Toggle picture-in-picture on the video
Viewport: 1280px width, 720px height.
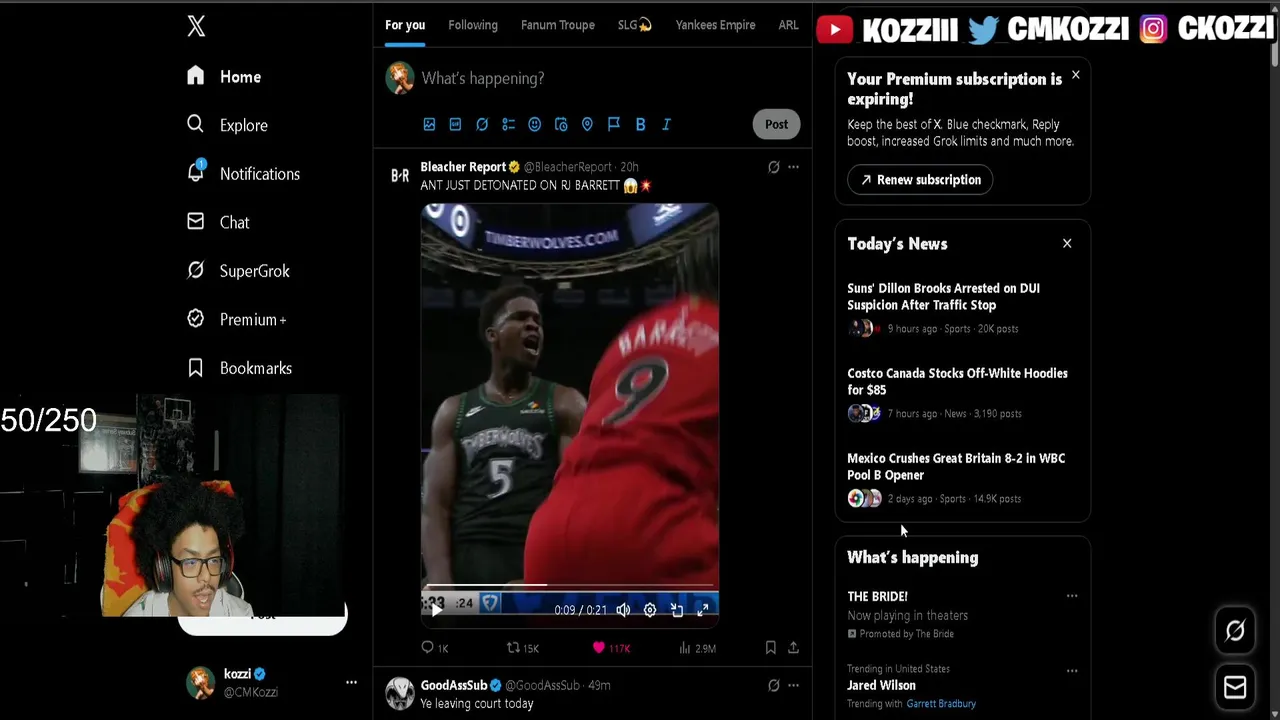677,610
